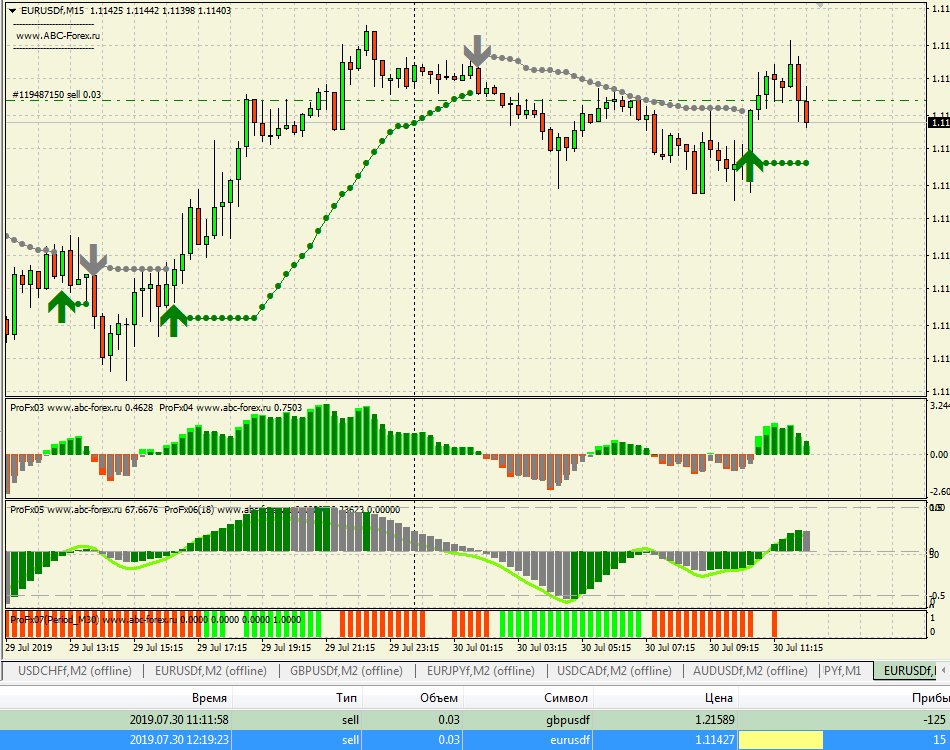The height and width of the screenshot is (750, 950).
Task: Select the #119487150 sell 0.03 order line label
Action: [57, 95]
